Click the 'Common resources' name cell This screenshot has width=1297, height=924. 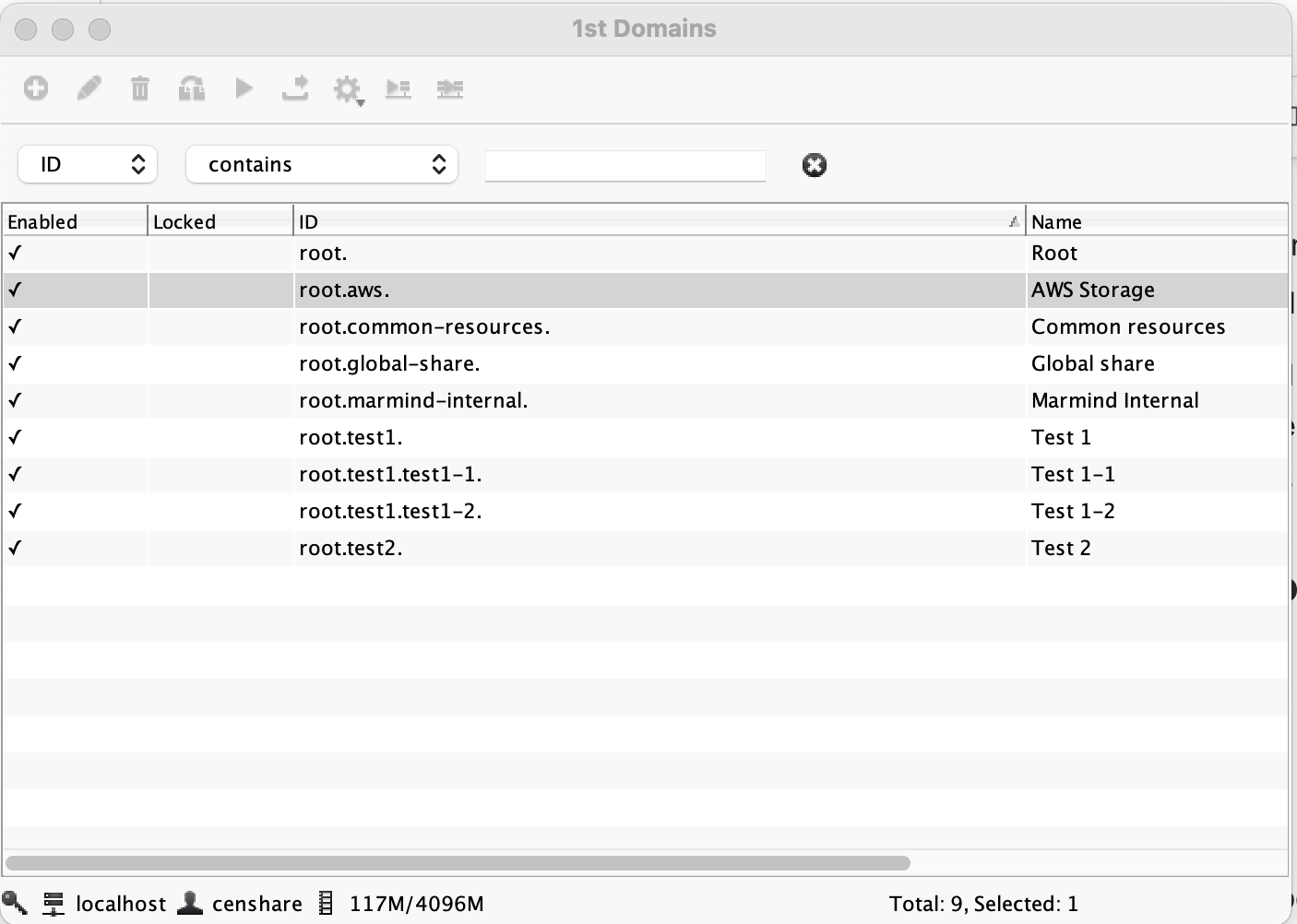click(x=1157, y=326)
